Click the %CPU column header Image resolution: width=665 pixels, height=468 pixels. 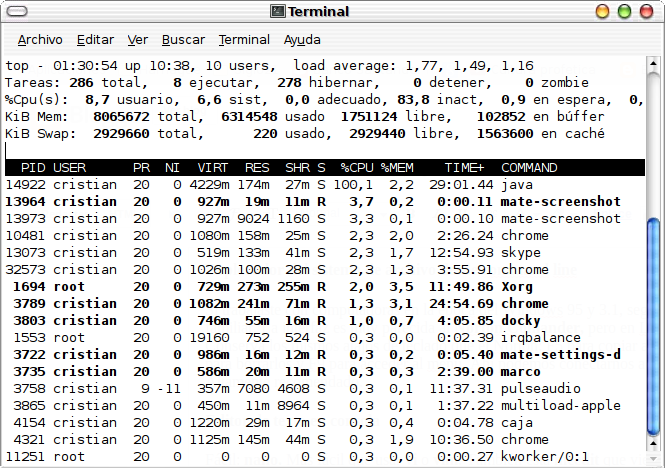[x=357, y=168]
